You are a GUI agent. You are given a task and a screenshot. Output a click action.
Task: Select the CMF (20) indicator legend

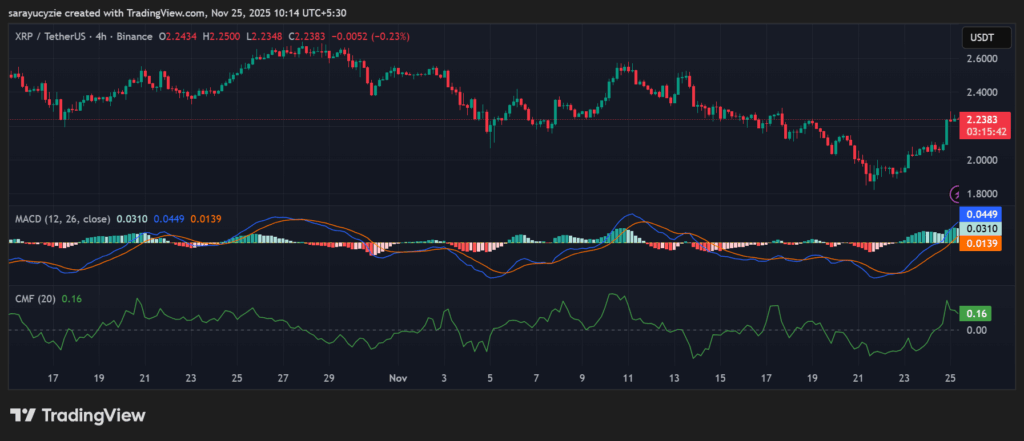[34, 298]
